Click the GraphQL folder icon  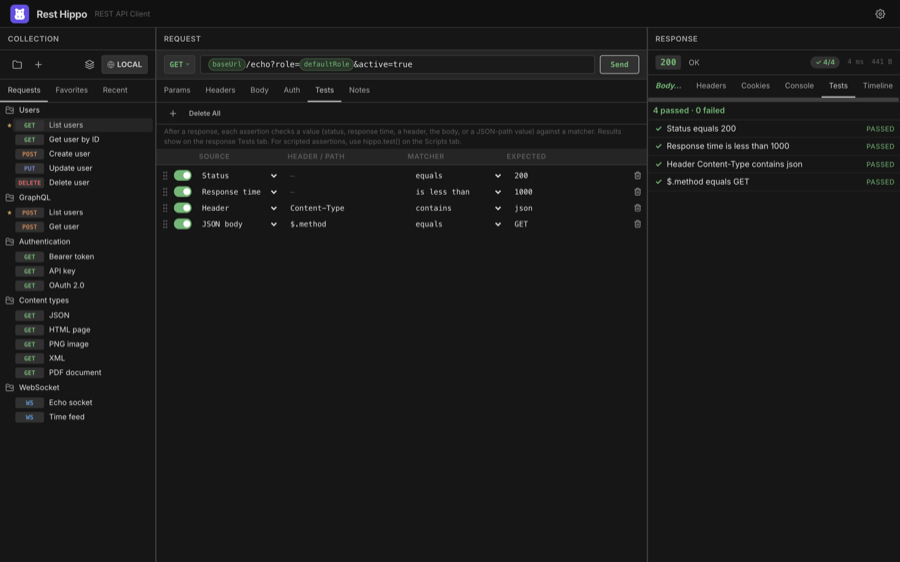tap(10, 197)
